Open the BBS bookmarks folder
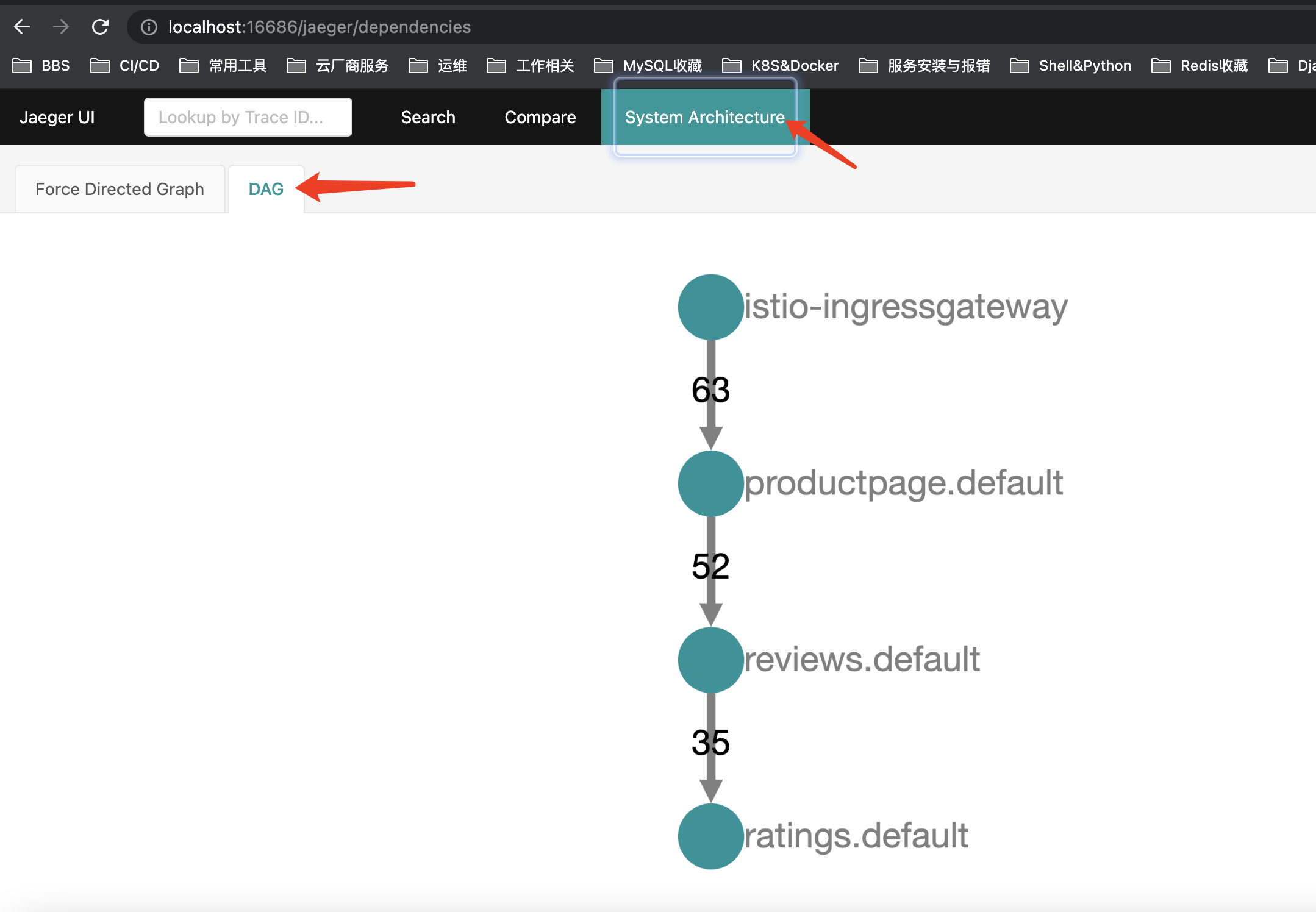This screenshot has height=912, width=1316. point(41,65)
